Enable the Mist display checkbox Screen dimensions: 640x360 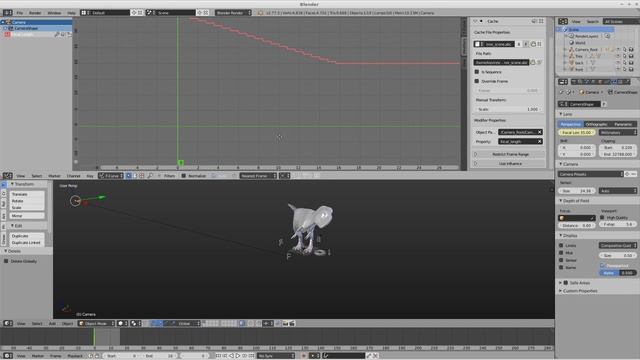coord(561,253)
